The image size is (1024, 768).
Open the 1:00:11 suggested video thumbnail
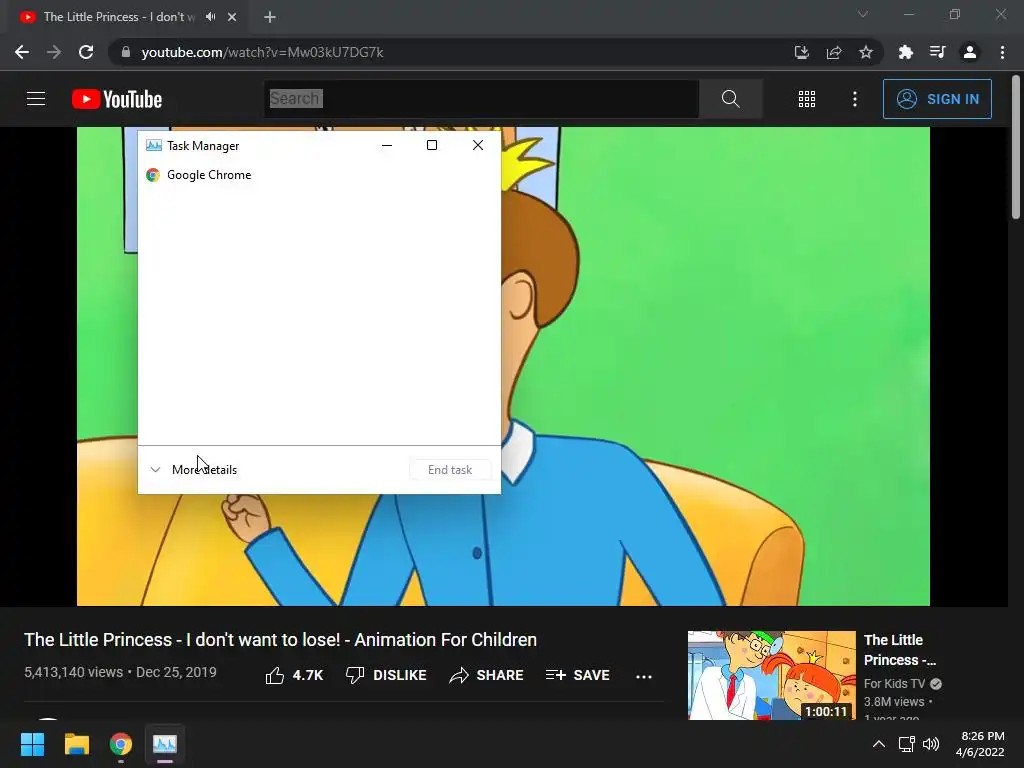click(x=771, y=675)
